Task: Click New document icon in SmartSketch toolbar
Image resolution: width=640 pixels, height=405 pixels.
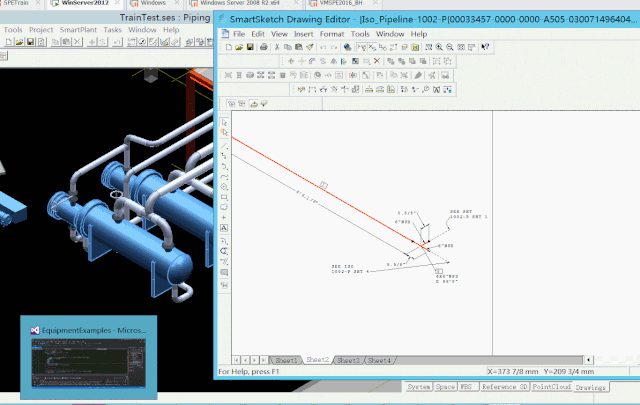Action: [x=229, y=47]
